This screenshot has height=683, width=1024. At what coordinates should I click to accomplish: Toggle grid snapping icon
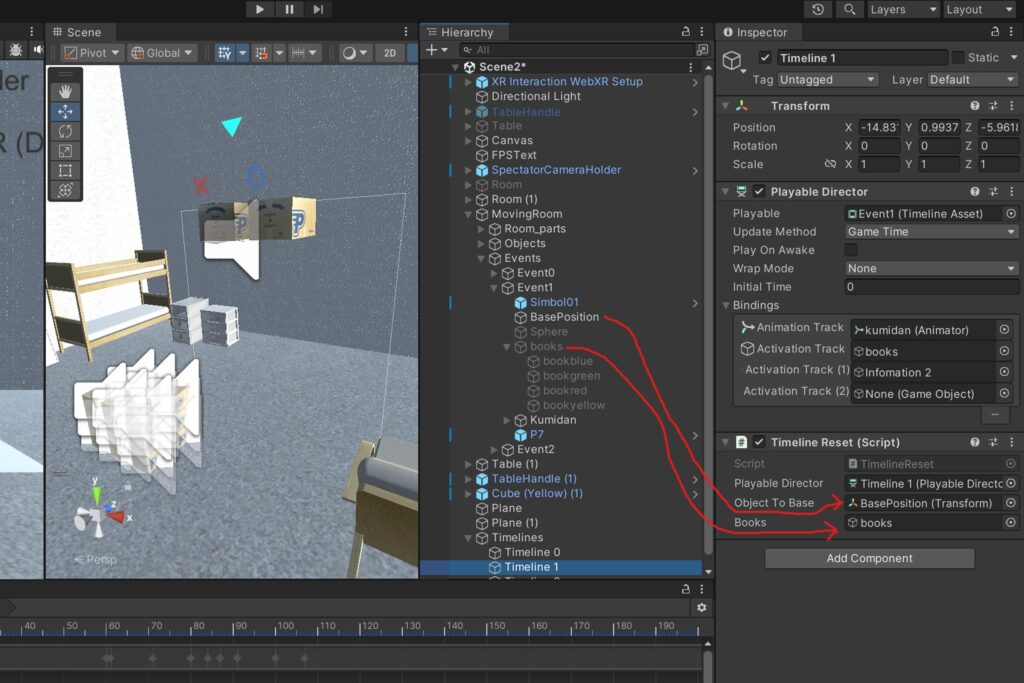261,53
